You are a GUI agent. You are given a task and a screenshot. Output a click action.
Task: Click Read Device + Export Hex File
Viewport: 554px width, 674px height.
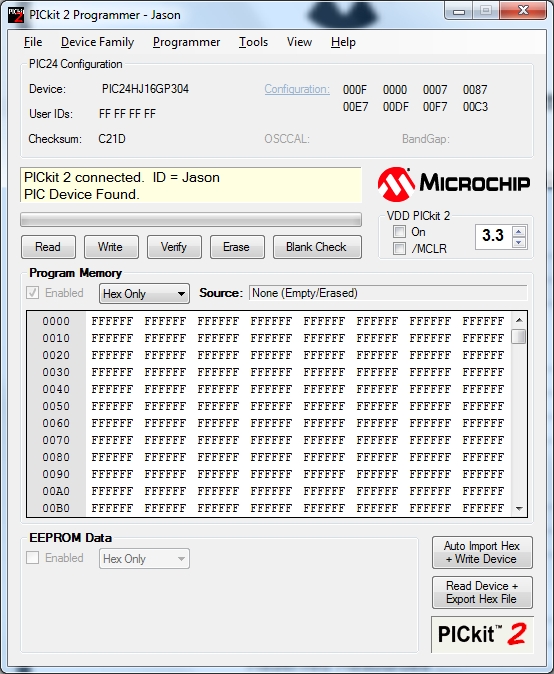pyautogui.click(x=482, y=592)
